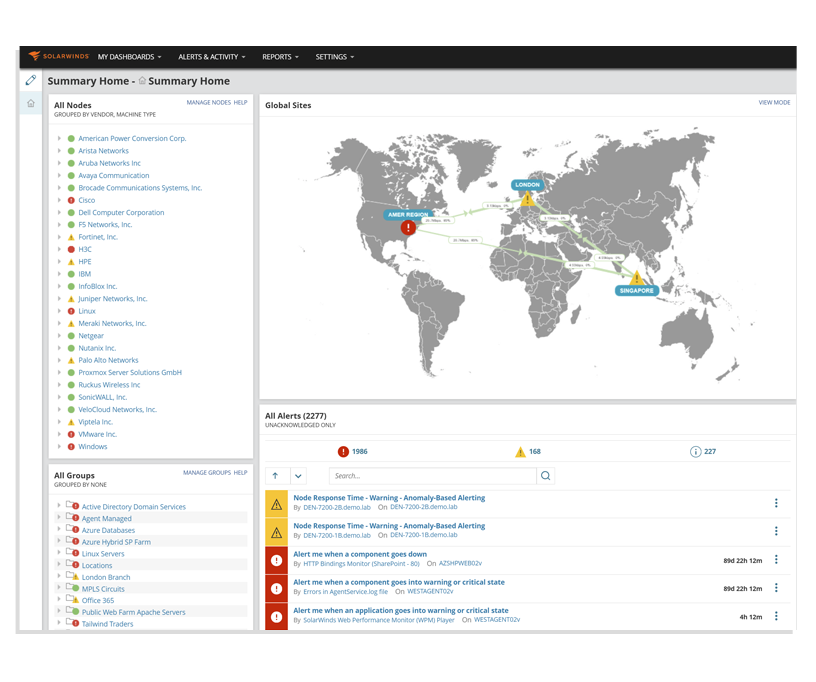
Task: Expand the Linux Servers group
Action: tap(59, 552)
